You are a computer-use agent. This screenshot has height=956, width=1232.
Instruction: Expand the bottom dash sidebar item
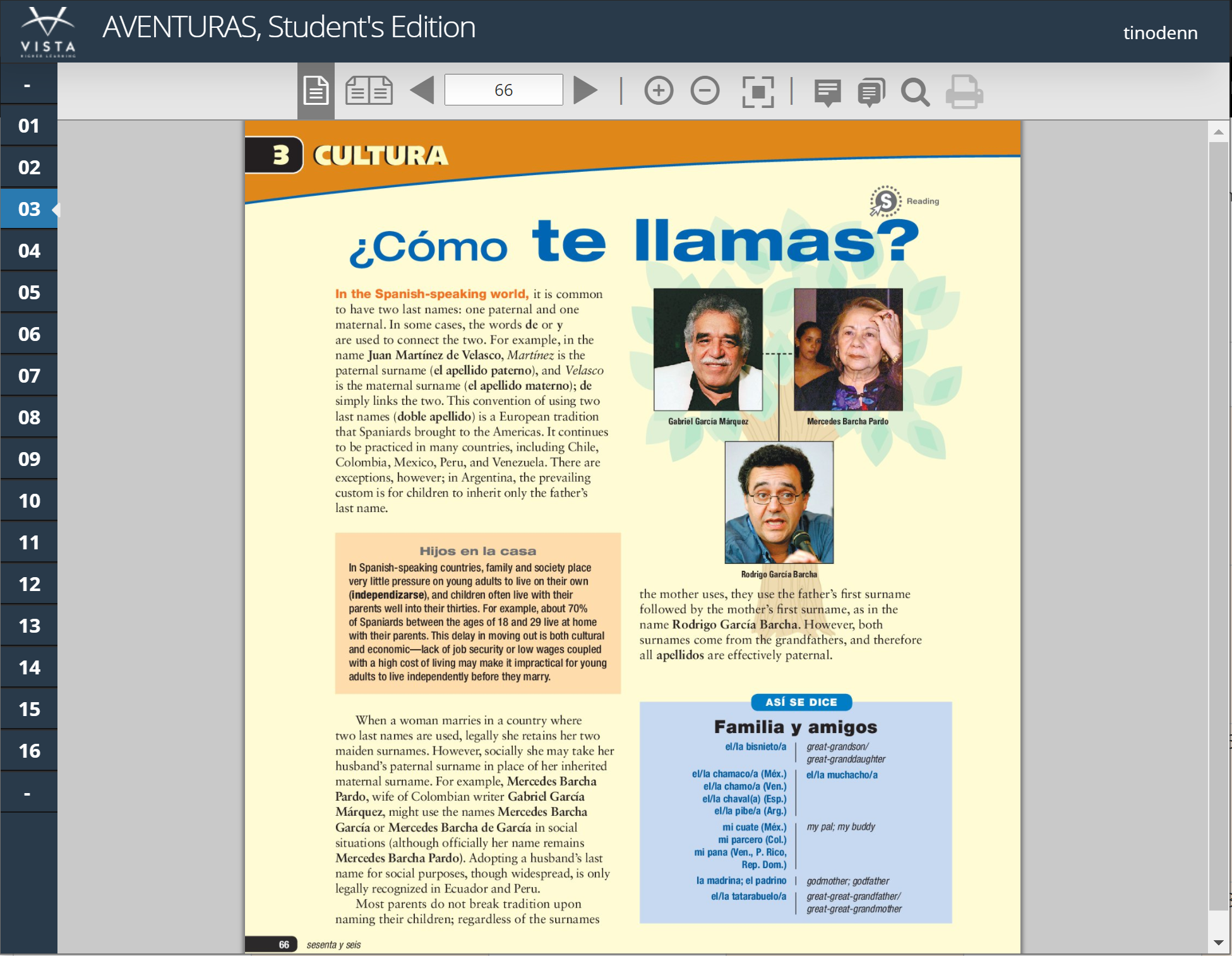(28, 792)
